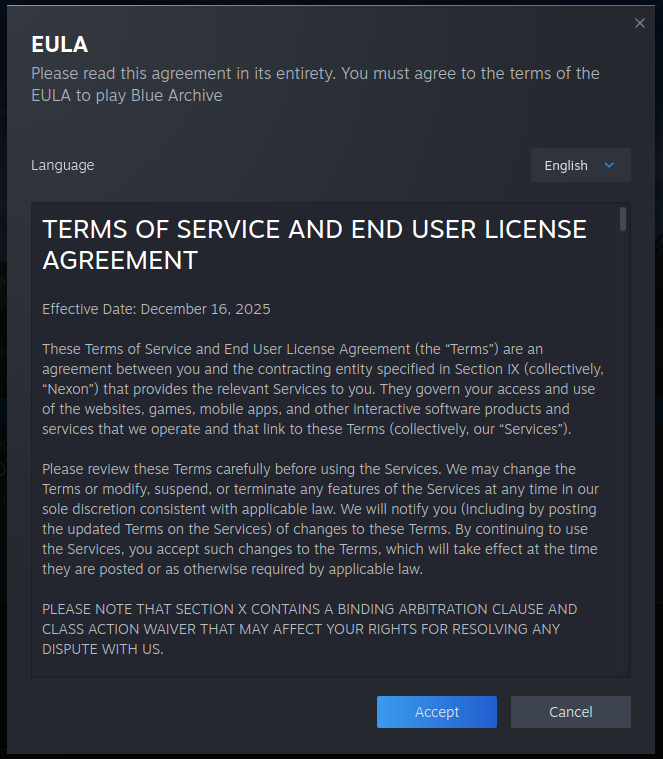663x759 pixels.
Task: Cancel the EULA dialog
Action: tap(571, 712)
